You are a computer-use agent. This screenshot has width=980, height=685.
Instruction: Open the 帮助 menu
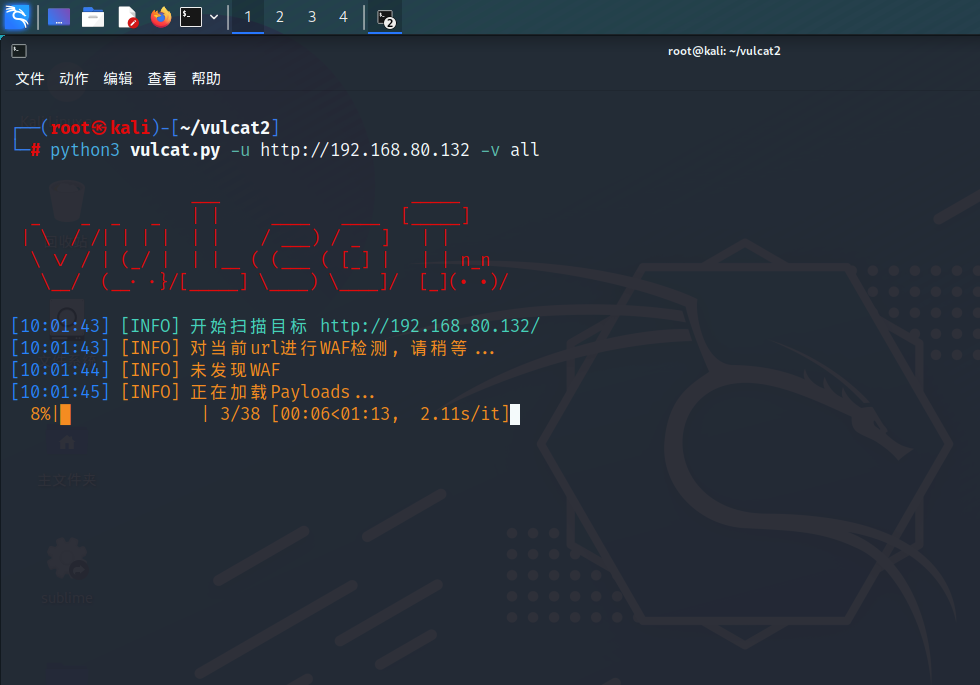click(x=206, y=79)
